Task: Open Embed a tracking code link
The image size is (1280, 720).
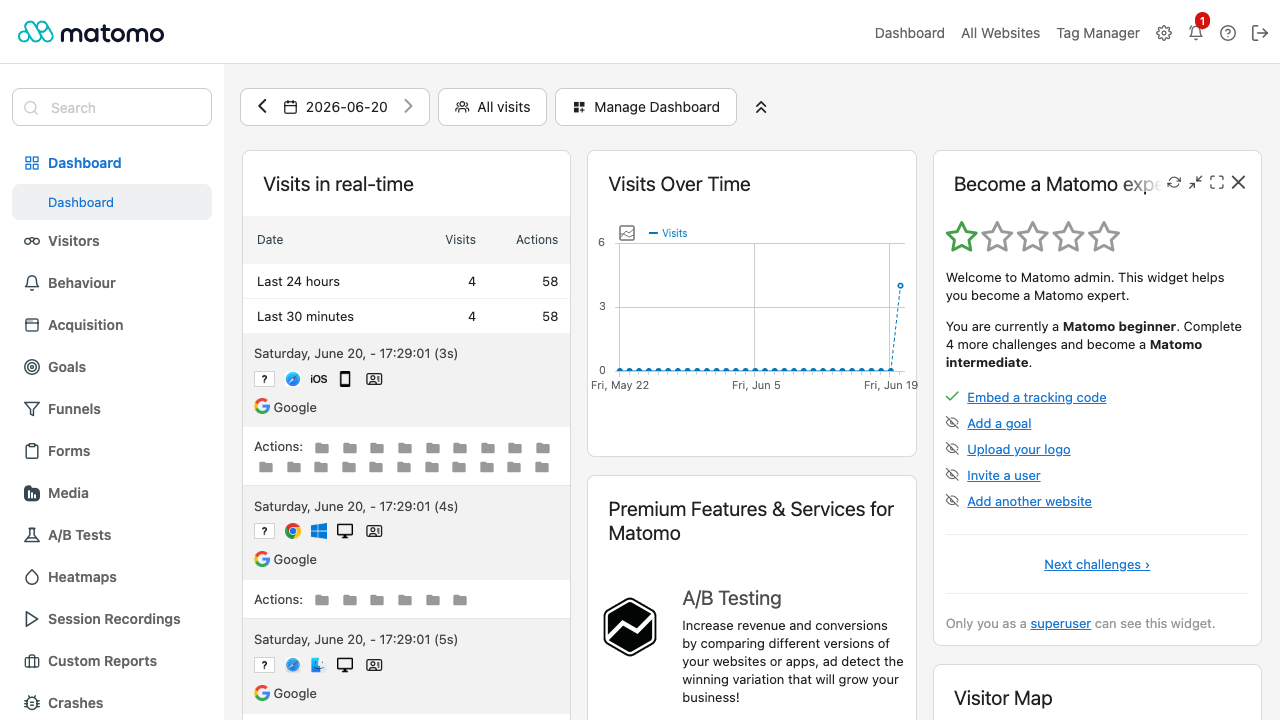Action: [1036, 397]
